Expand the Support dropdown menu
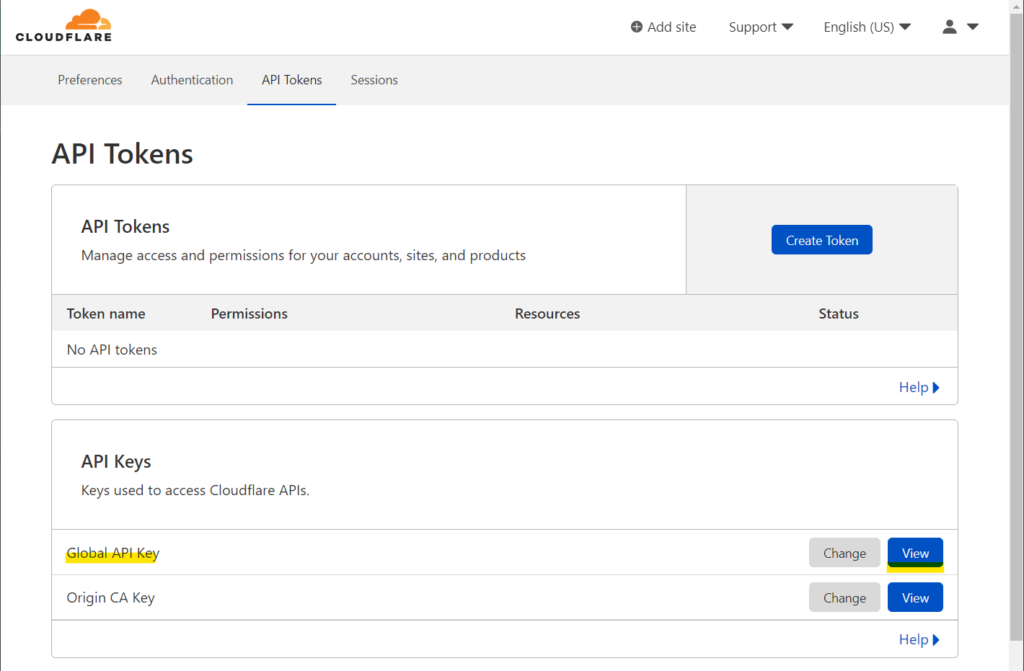The width and height of the screenshot is (1024, 671). point(760,27)
